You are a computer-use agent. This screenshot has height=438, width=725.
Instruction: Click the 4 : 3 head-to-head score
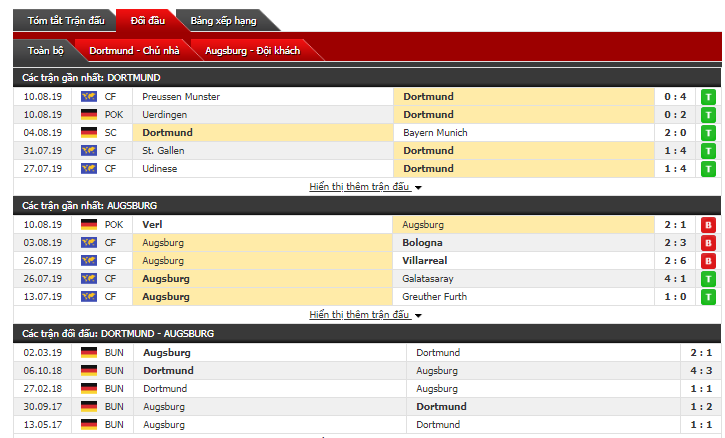pyautogui.click(x=701, y=371)
